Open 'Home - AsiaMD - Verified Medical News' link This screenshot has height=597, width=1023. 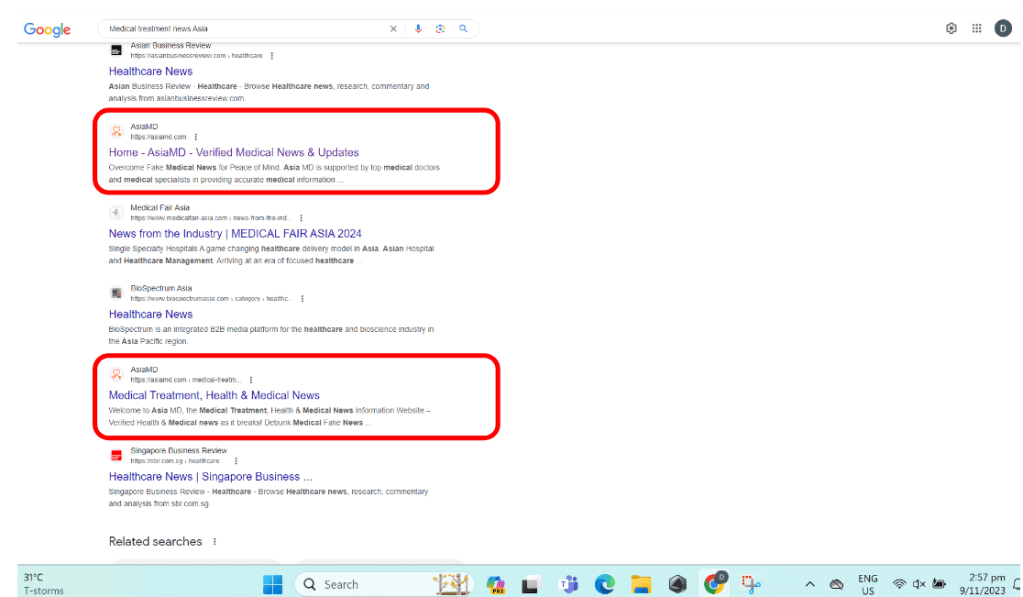click(233, 152)
